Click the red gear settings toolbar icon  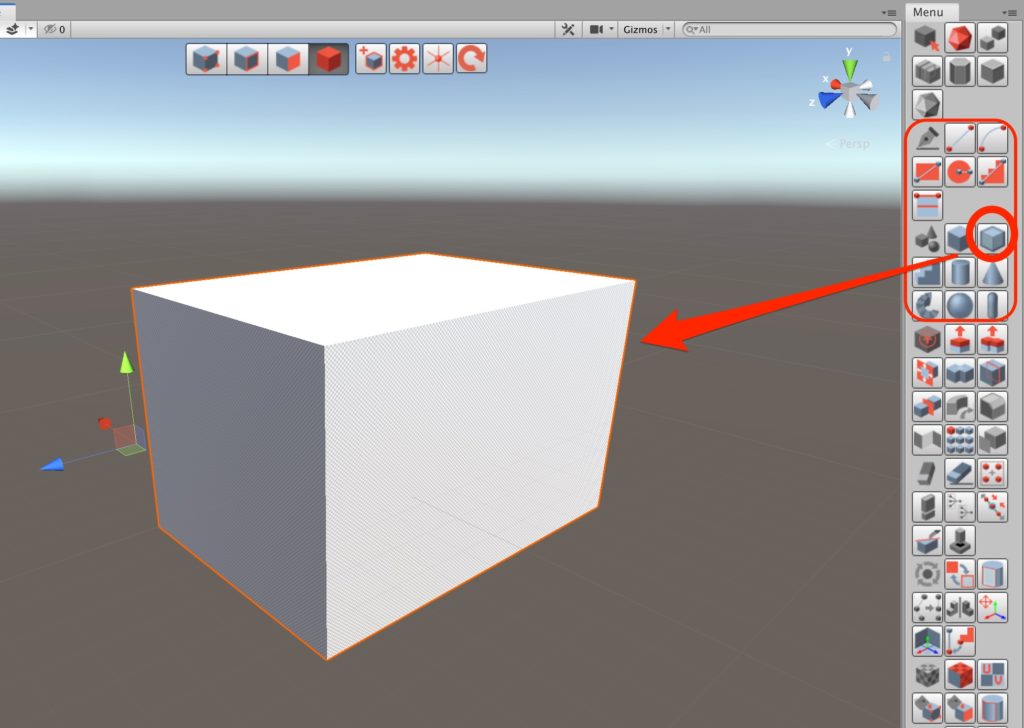pos(404,59)
